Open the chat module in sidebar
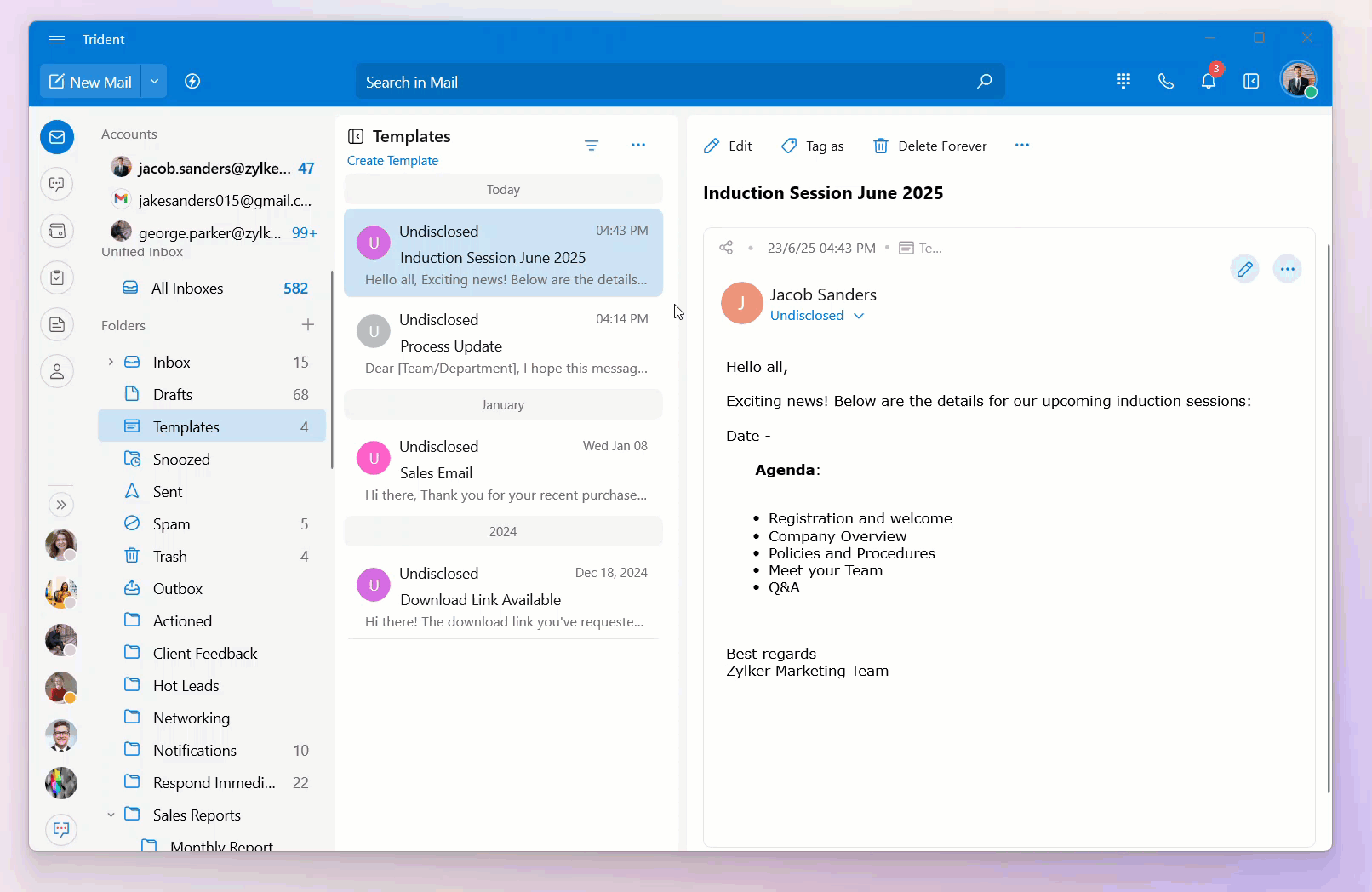Viewport: 1372px width, 892px height. pos(57,184)
